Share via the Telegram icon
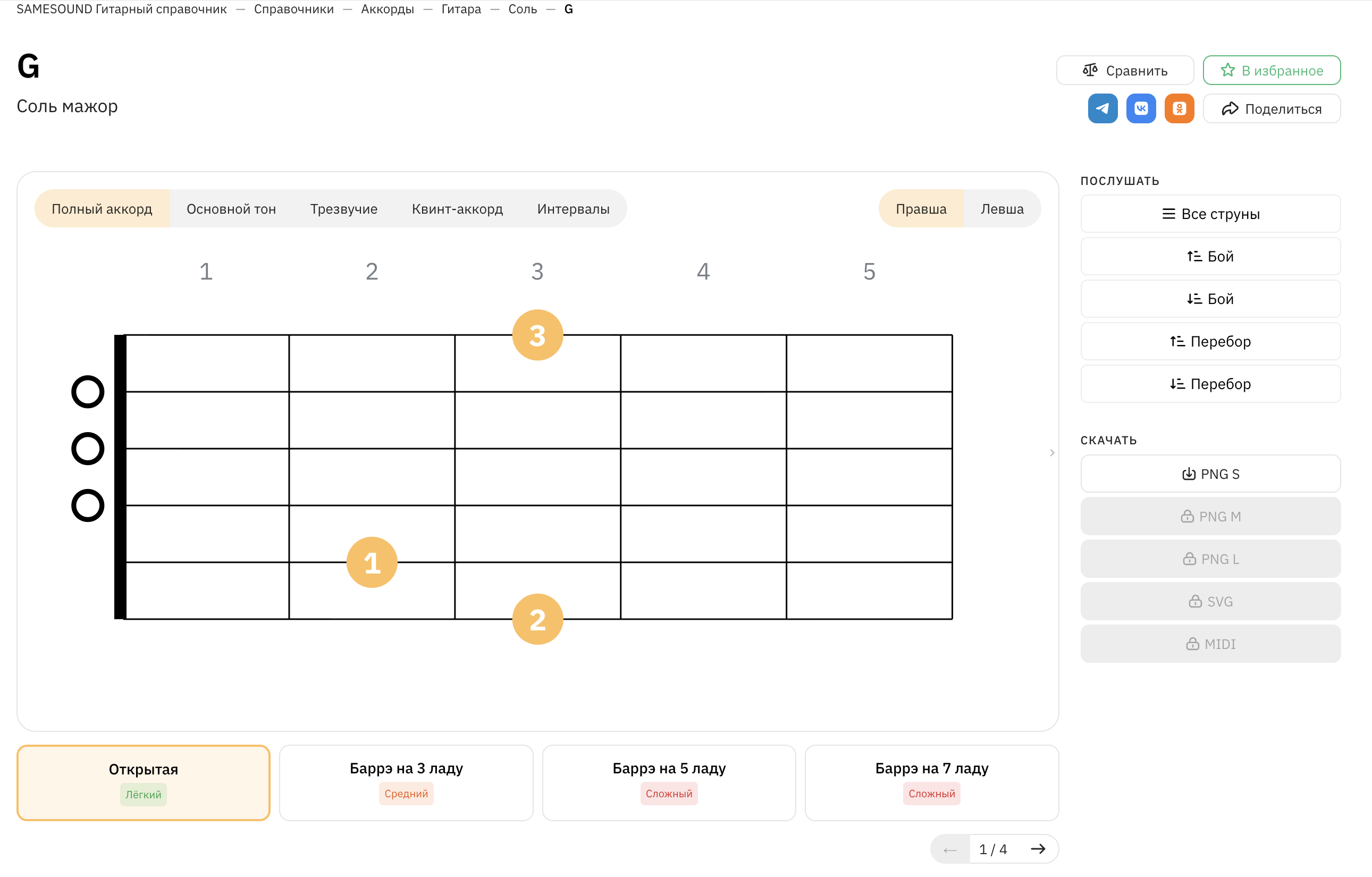1372x877 pixels. coord(1102,108)
